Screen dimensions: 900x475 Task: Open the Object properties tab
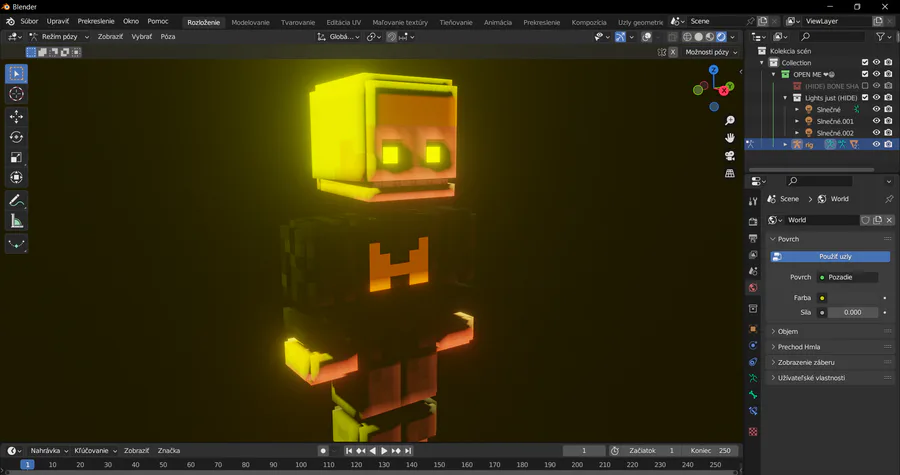[x=753, y=329]
